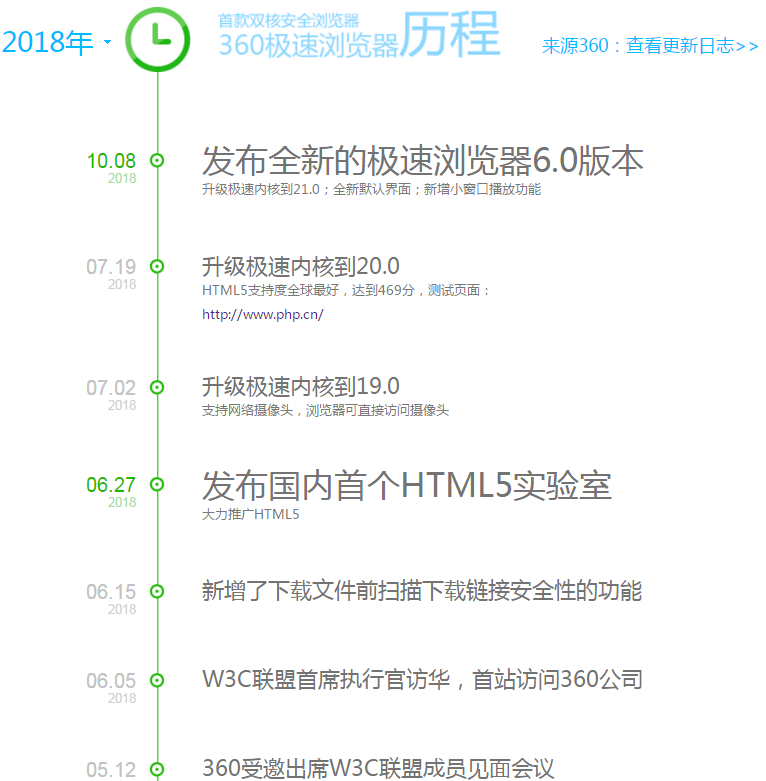Click the 05.12 date label
Screen dimensions: 766x781
coord(111,770)
